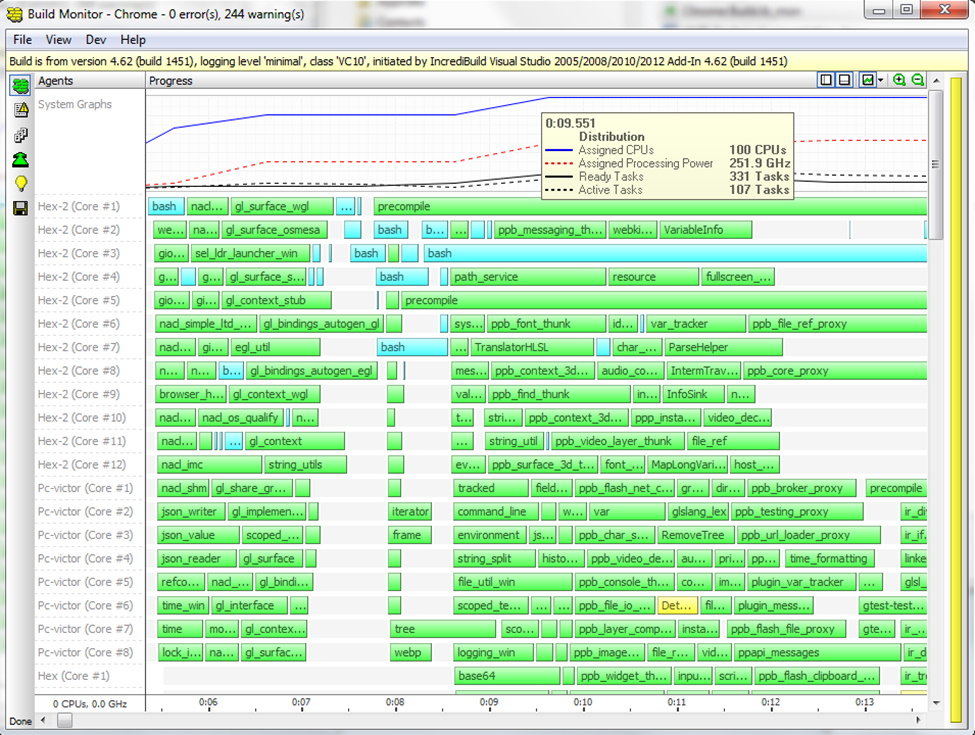Select the green Progress view sidebar icon
The width and height of the screenshot is (975, 735).
coord(20,85)
